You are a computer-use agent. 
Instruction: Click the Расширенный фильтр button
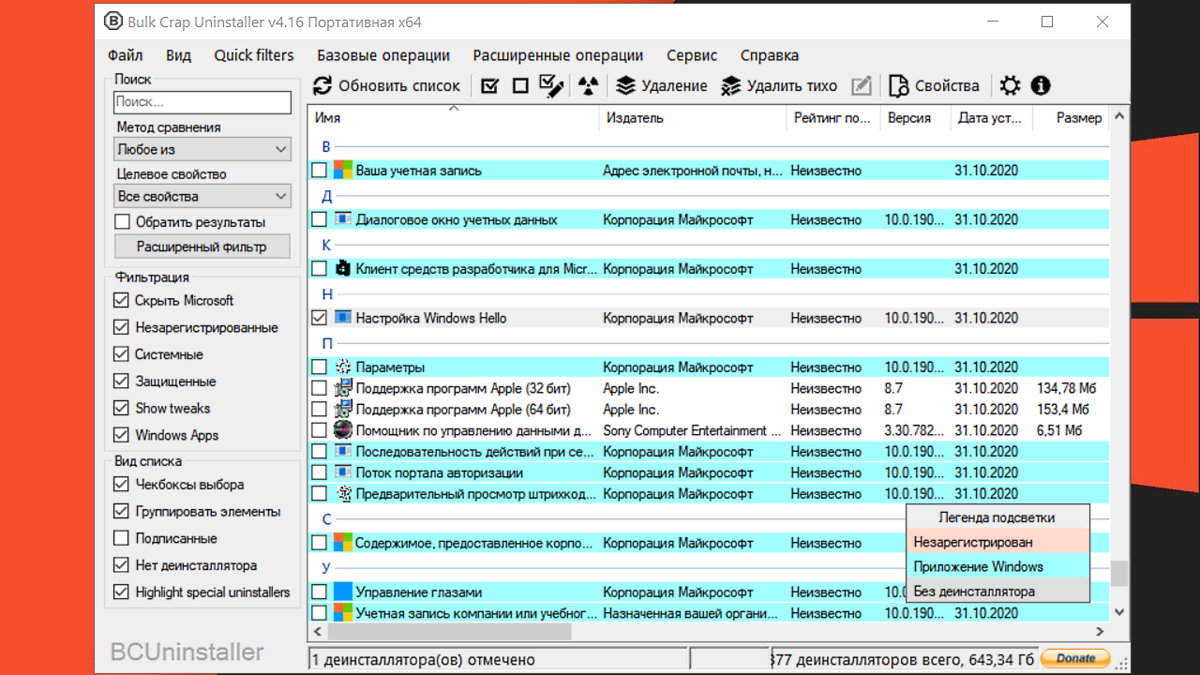[x=202, y=246]
